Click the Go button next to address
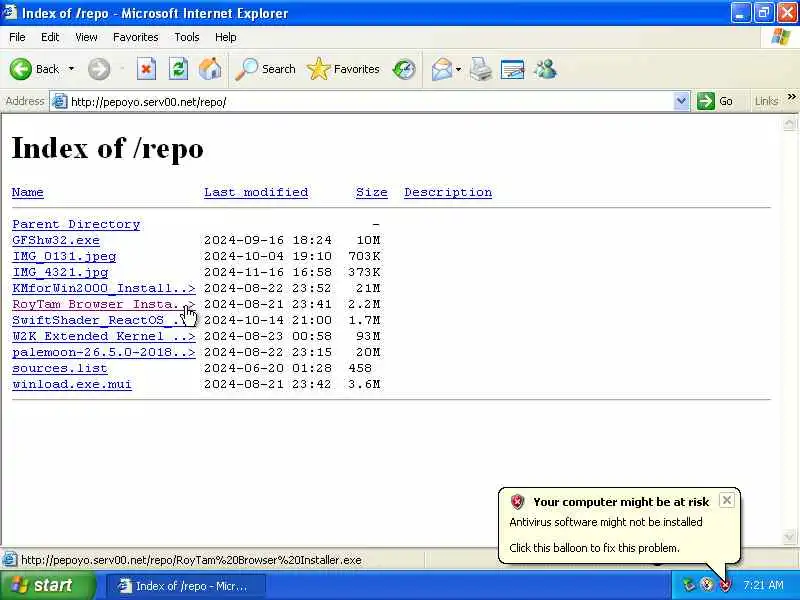Viewport: 800px width, 600px height. click(715, 101)
